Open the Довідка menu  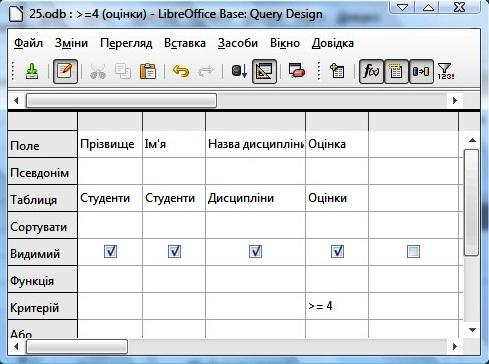pyautogui.click(x=333, y=43)
